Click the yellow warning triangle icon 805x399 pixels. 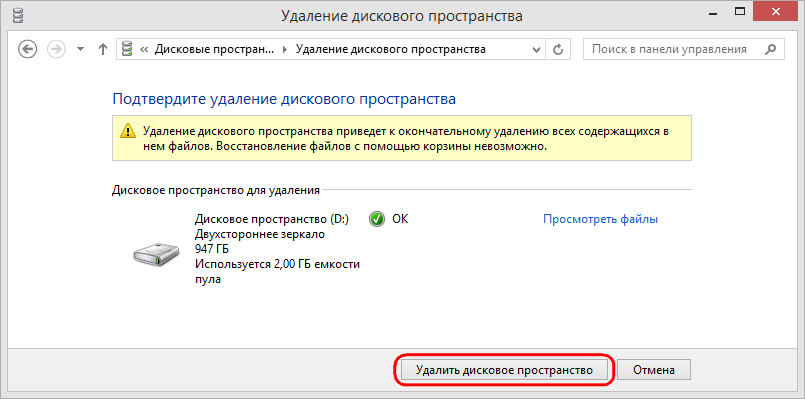point(127,131)
